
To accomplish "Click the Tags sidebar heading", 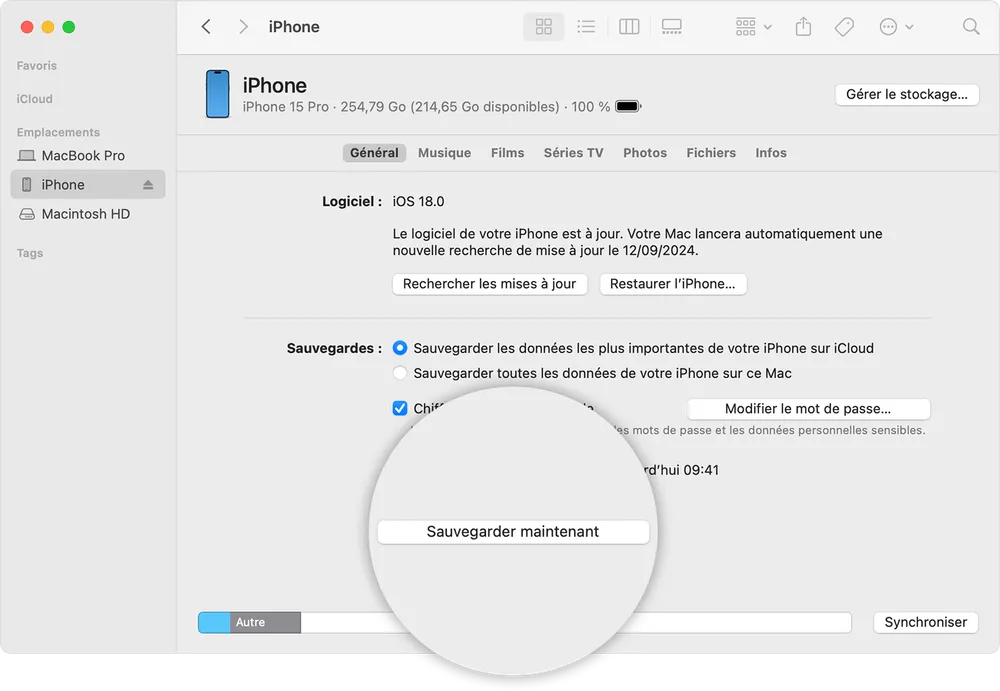I will [30, 253].
